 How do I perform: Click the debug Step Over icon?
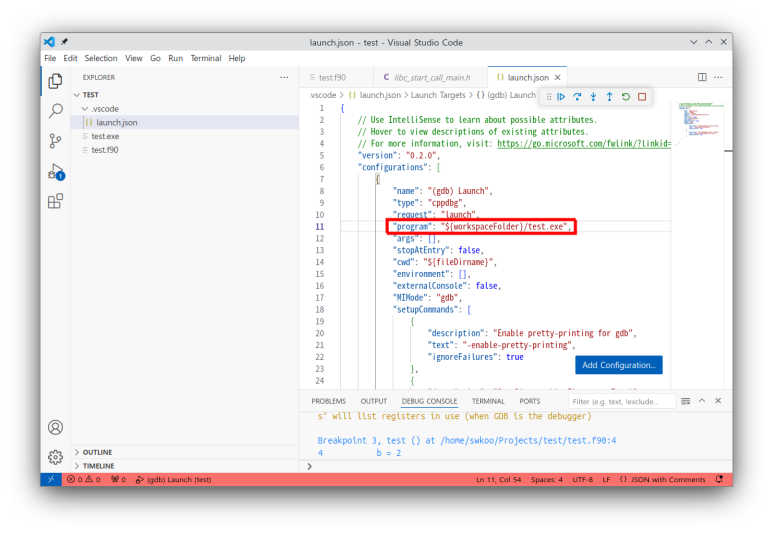click(577, 97)
